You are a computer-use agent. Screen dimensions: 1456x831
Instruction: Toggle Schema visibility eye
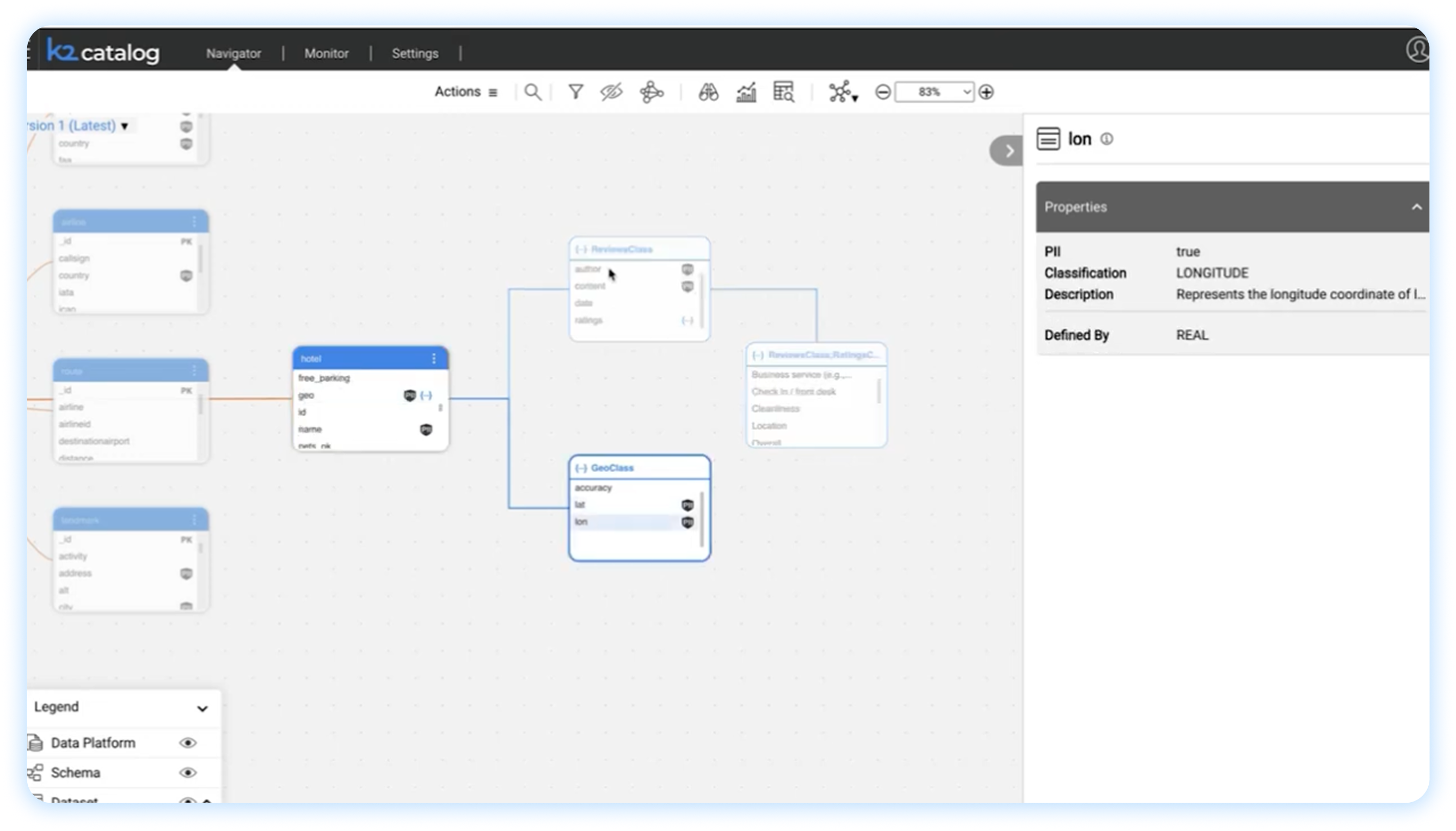click(188, 773)
